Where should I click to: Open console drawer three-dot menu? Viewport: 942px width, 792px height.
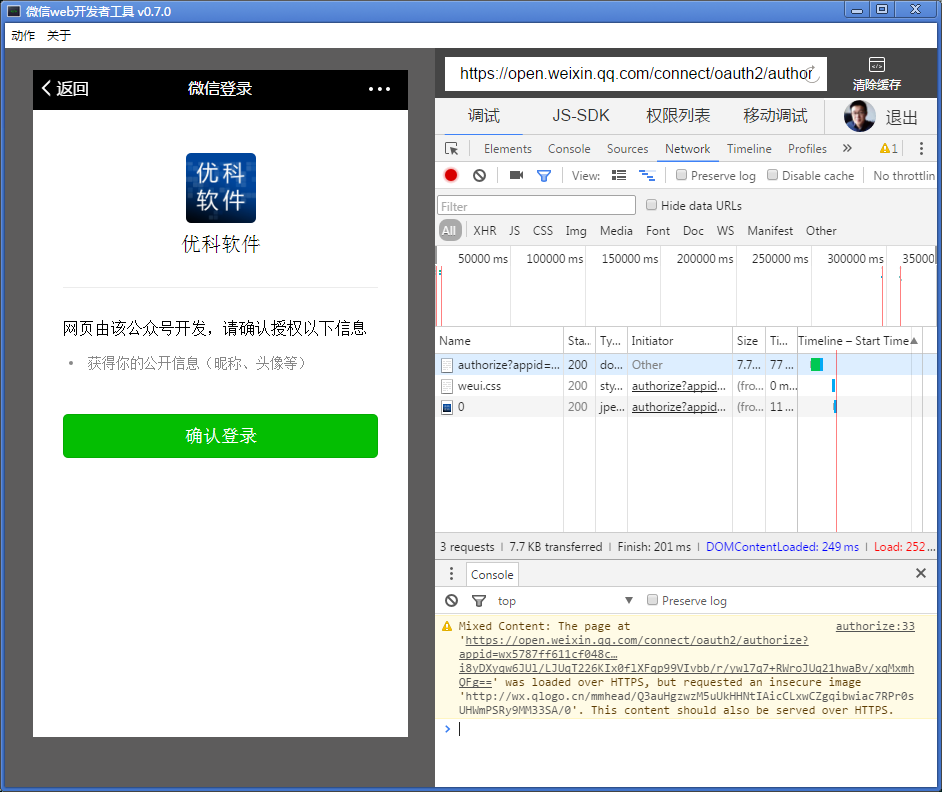451,574
